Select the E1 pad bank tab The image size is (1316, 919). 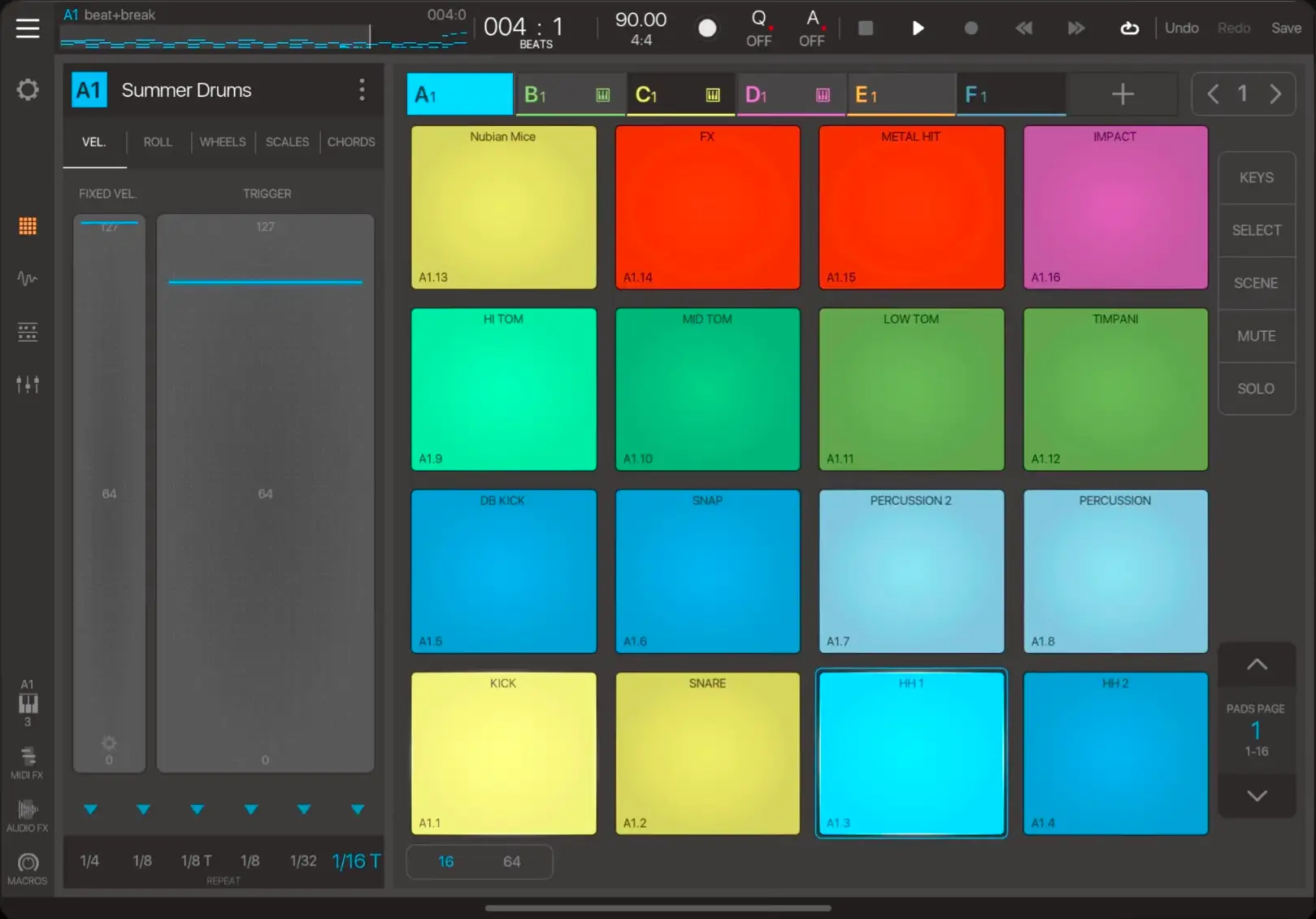pos(901,94)
